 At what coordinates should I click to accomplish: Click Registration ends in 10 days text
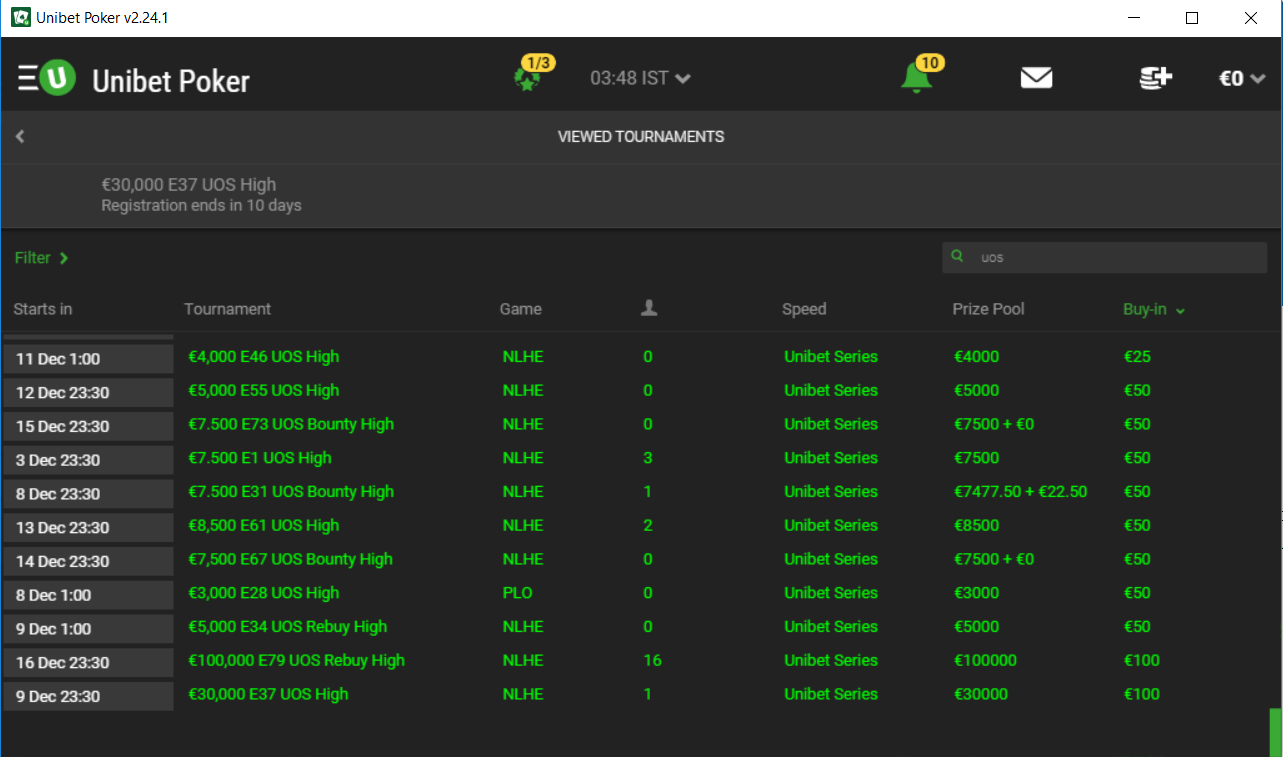coord(201,206)
